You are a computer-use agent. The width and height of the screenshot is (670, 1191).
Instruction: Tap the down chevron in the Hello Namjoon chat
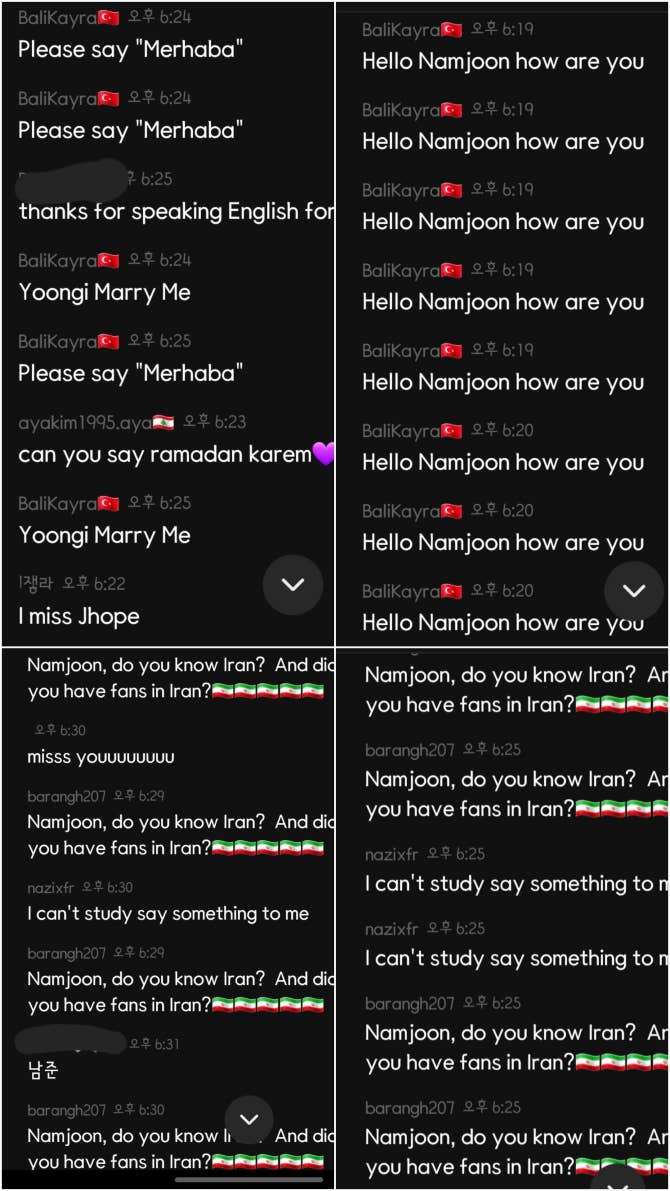[x=634, y=591]
